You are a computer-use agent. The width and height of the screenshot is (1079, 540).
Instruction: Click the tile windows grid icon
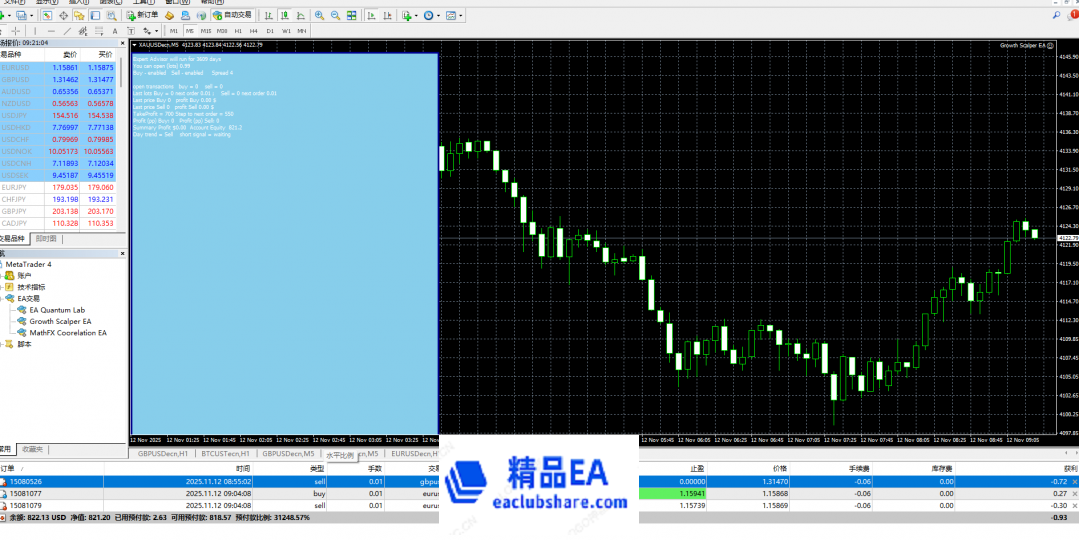(351, 15)
